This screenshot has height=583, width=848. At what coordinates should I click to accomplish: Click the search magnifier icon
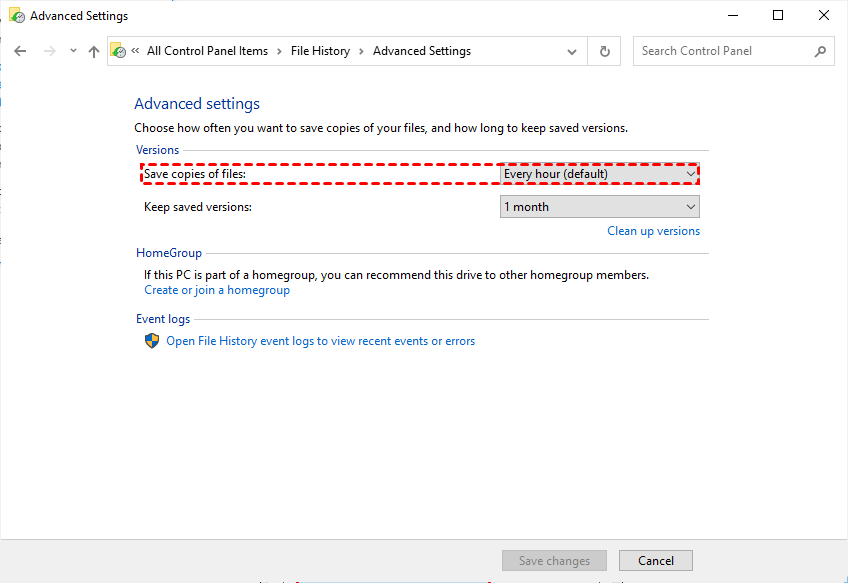coord(820,51)
